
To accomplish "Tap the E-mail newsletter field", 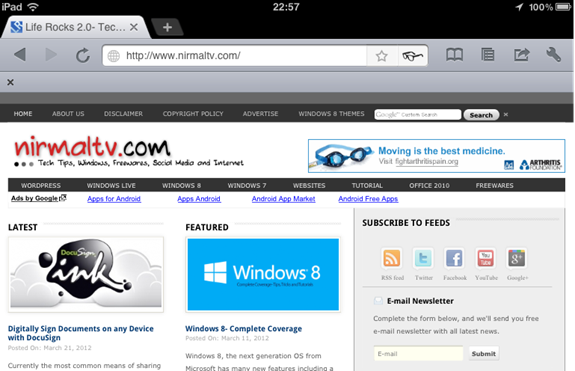I will tap(418, 354).
